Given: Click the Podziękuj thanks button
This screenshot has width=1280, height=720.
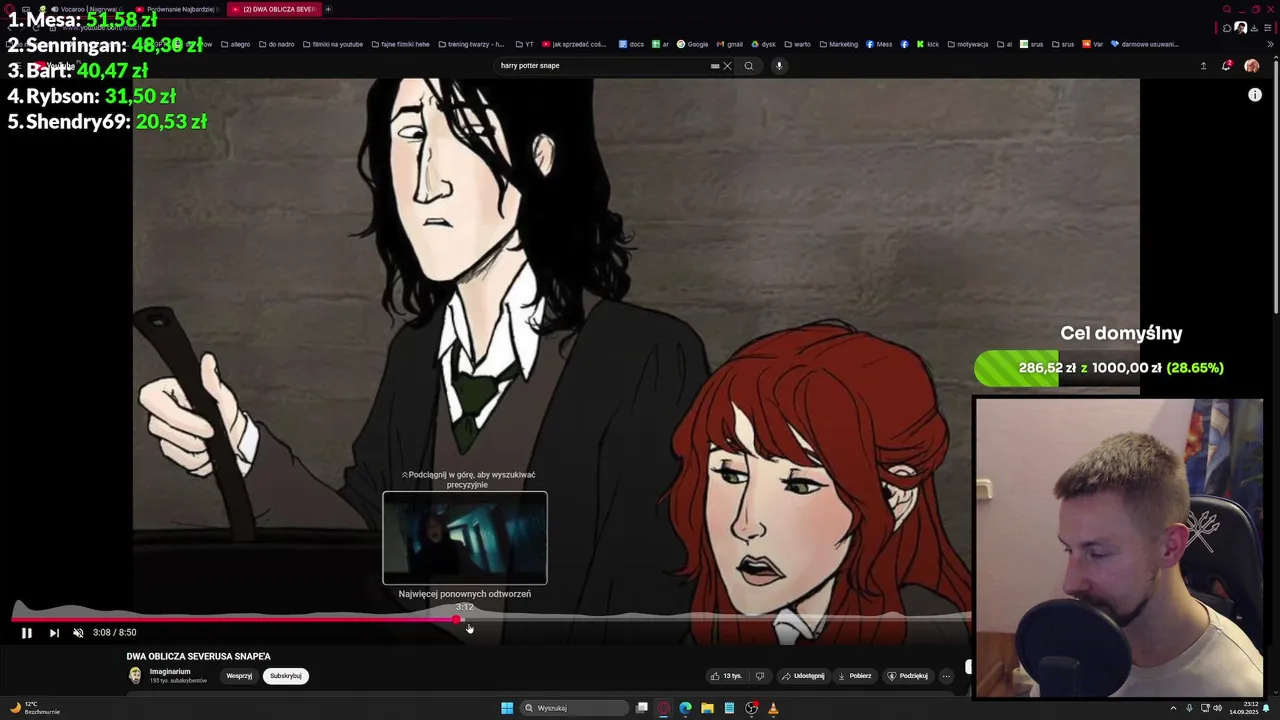Looking at the screenshot, I should click(x=908, y=676).
